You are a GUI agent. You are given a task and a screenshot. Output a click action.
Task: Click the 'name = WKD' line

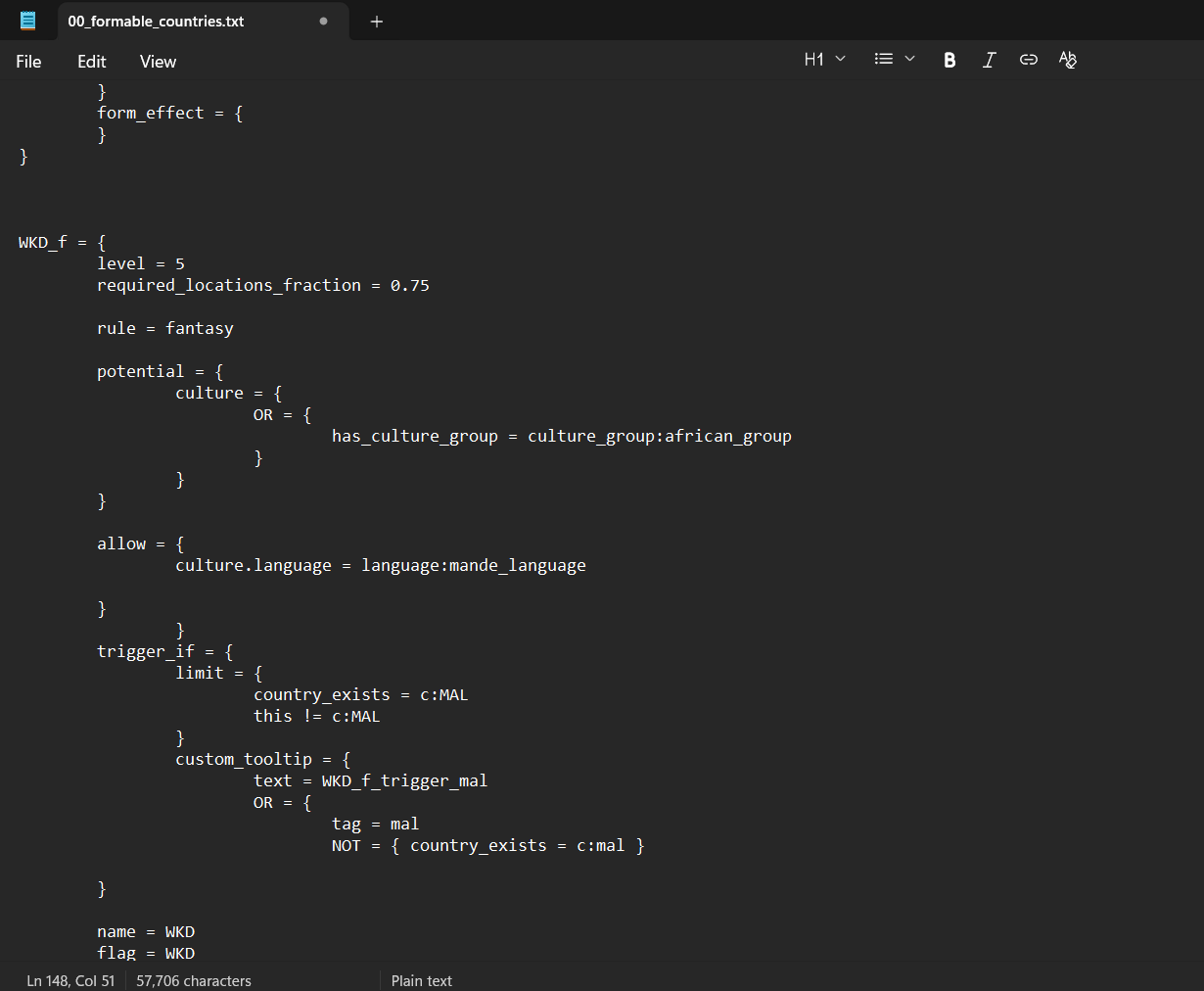(146, 931)
